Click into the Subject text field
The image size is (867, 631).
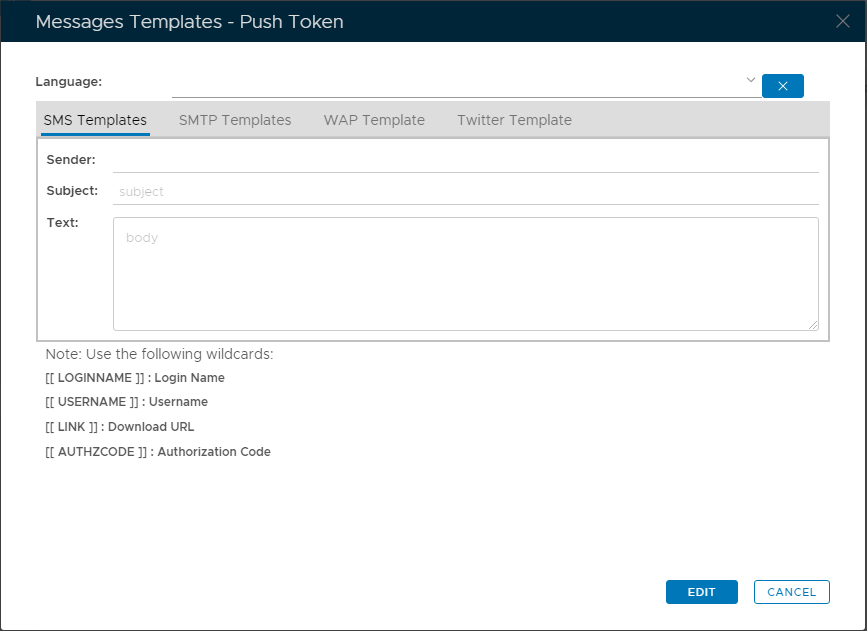coord(465,191)
